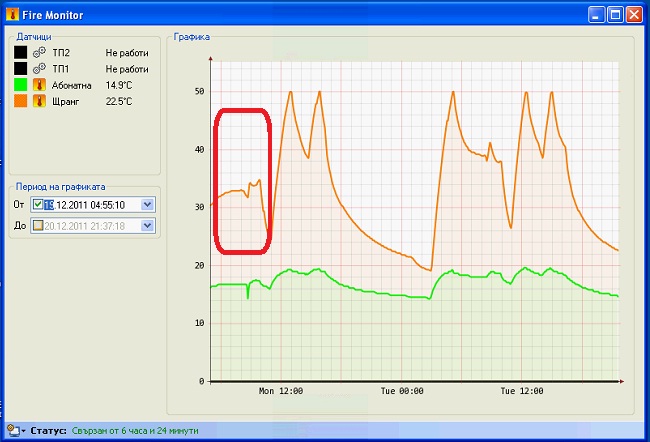Viewport: 650px width, 442px height.
Task: Select the Абонатна sensor row label
Action: (70, 85)
